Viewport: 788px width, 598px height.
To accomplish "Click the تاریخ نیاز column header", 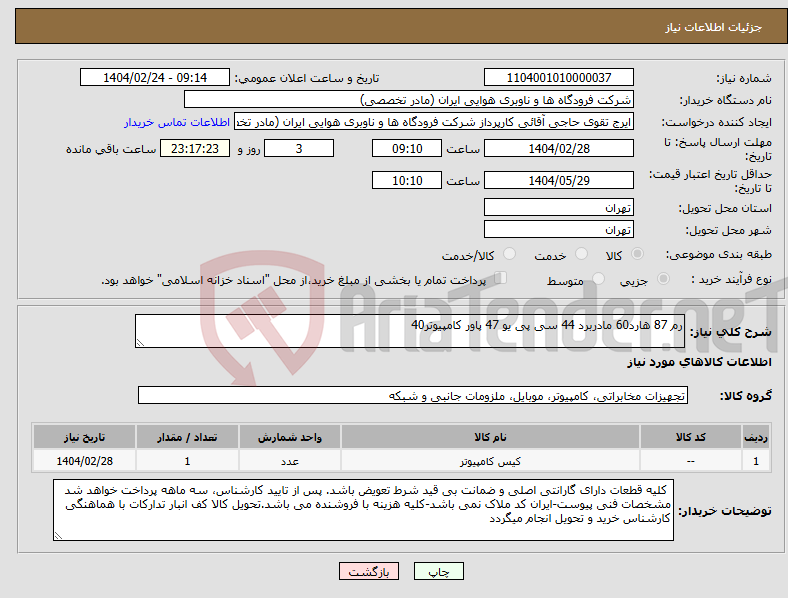I will tap(84, 437).
